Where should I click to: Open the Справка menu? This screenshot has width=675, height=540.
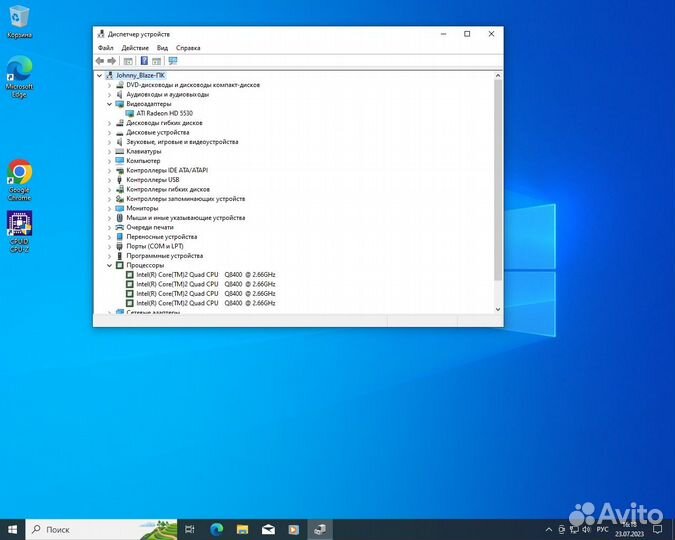[x=188, y=48]
